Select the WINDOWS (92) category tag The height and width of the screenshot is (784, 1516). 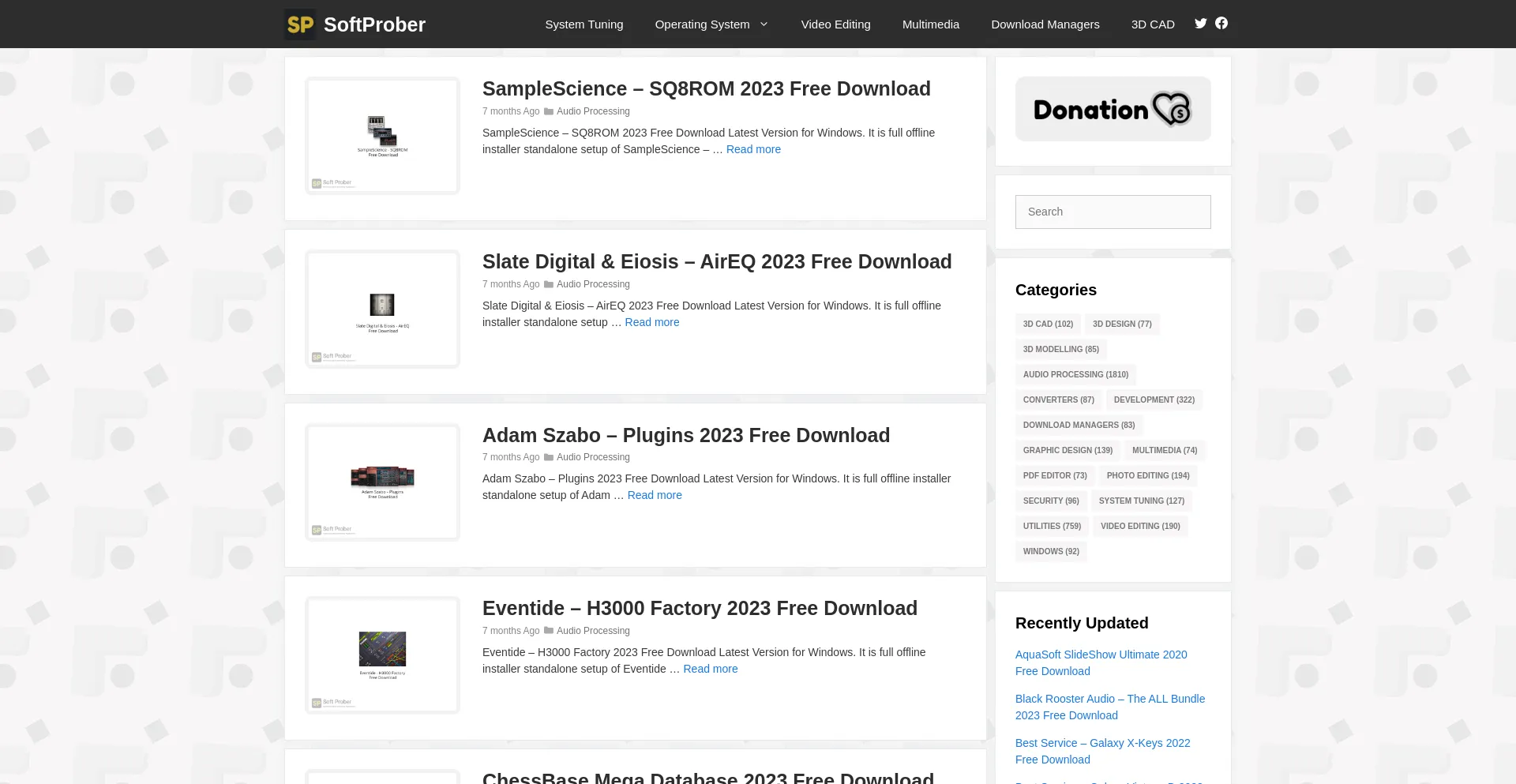click(1051, 551)
